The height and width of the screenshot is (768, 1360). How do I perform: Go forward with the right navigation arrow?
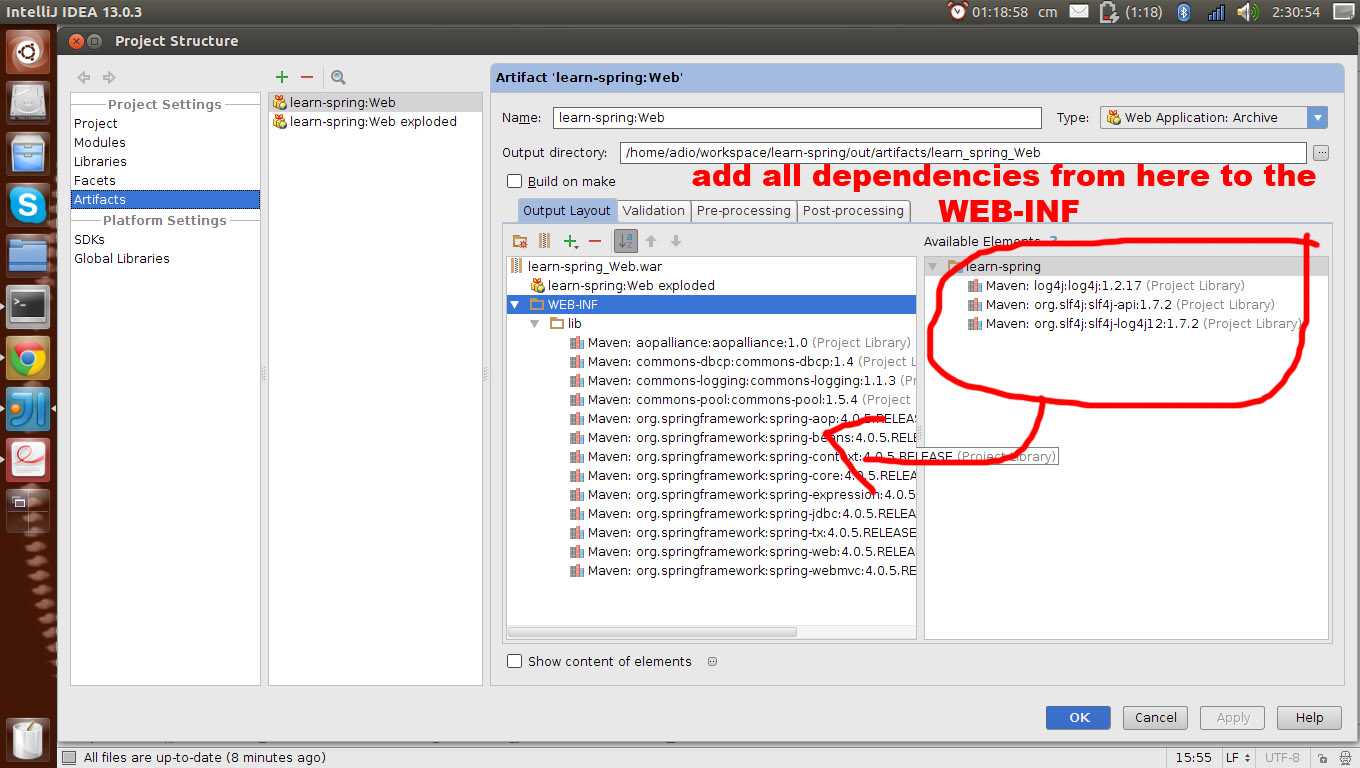(109, 77)
